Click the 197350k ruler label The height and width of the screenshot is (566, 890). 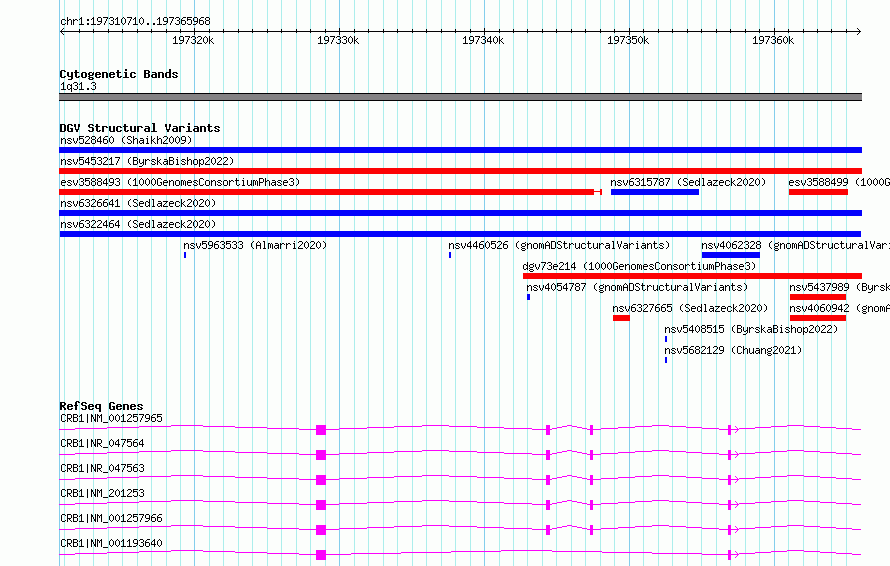[628, 40]
